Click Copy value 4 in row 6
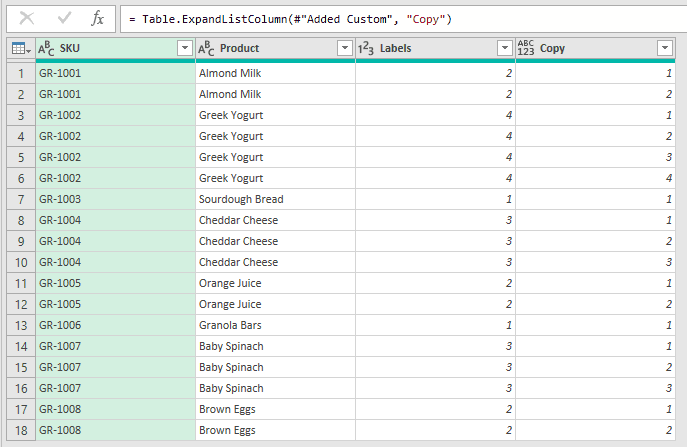The image size is (687, 447). click(595, 178)
